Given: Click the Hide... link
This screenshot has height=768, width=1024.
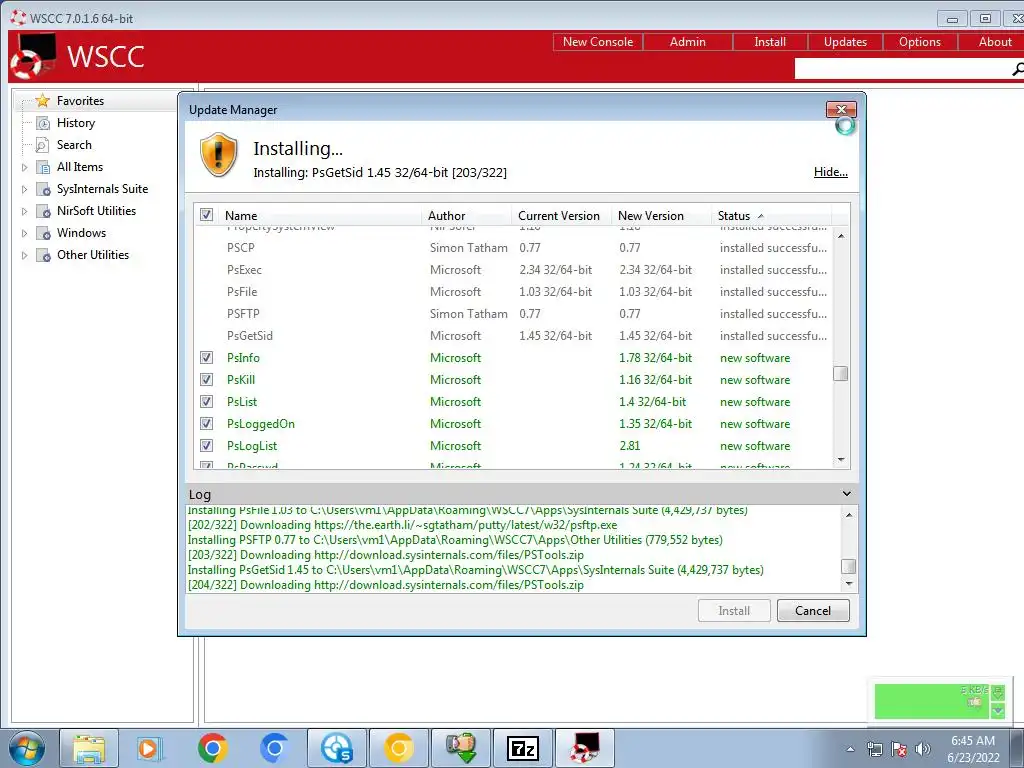Looking at the screenshot, I should [830, 172].
